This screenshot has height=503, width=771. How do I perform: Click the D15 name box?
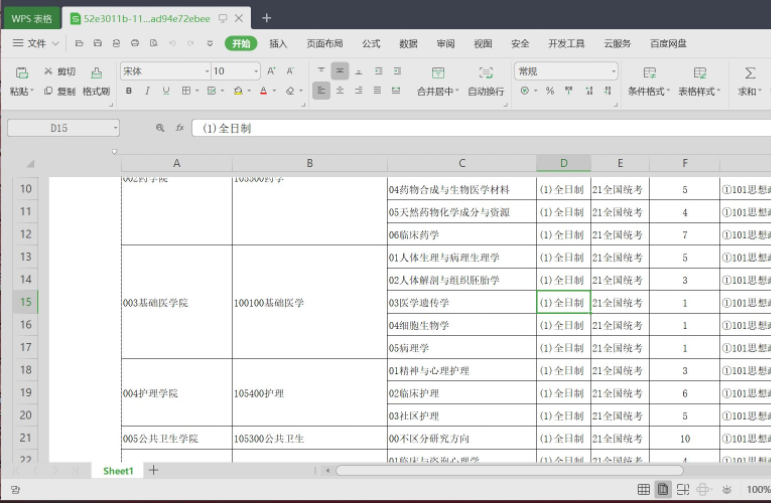[x=63, y=128]
